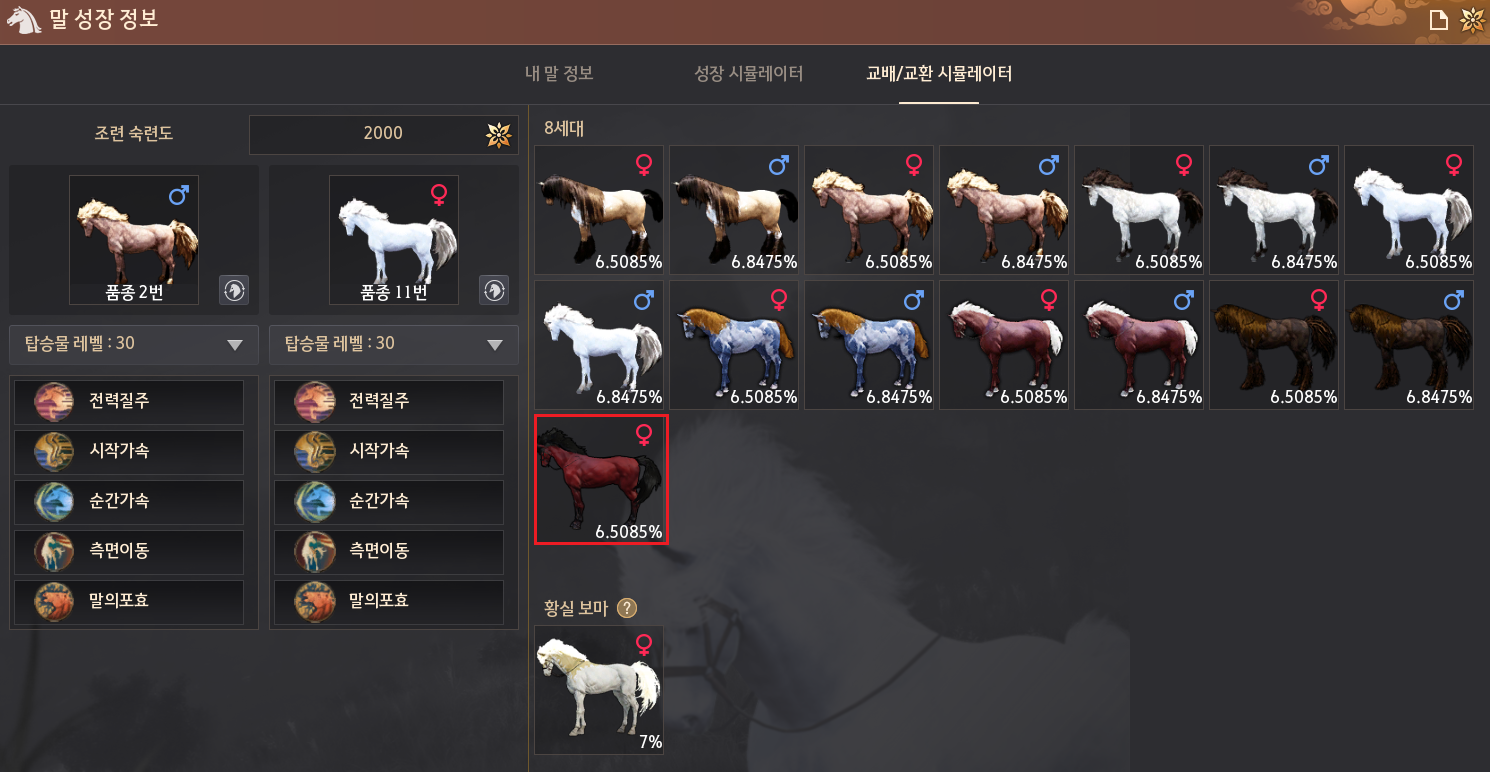Image resolution: width=1490 pixels, height=772 pixels.
Task: Toggle the 시작가속 skill for the male horse
Action: tap(129, 452)
